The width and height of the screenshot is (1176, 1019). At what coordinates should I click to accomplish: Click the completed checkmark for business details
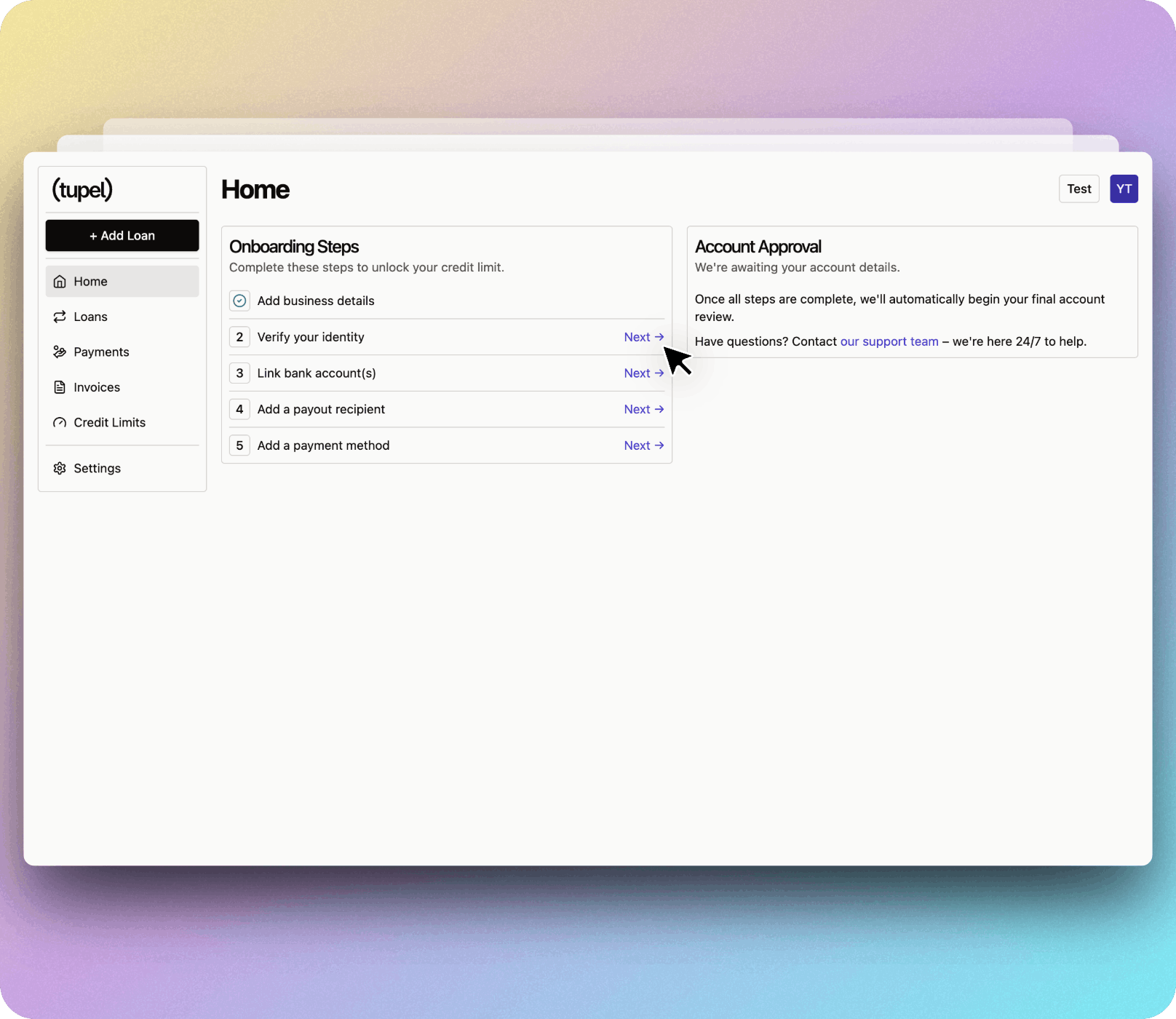pos(239,301)
